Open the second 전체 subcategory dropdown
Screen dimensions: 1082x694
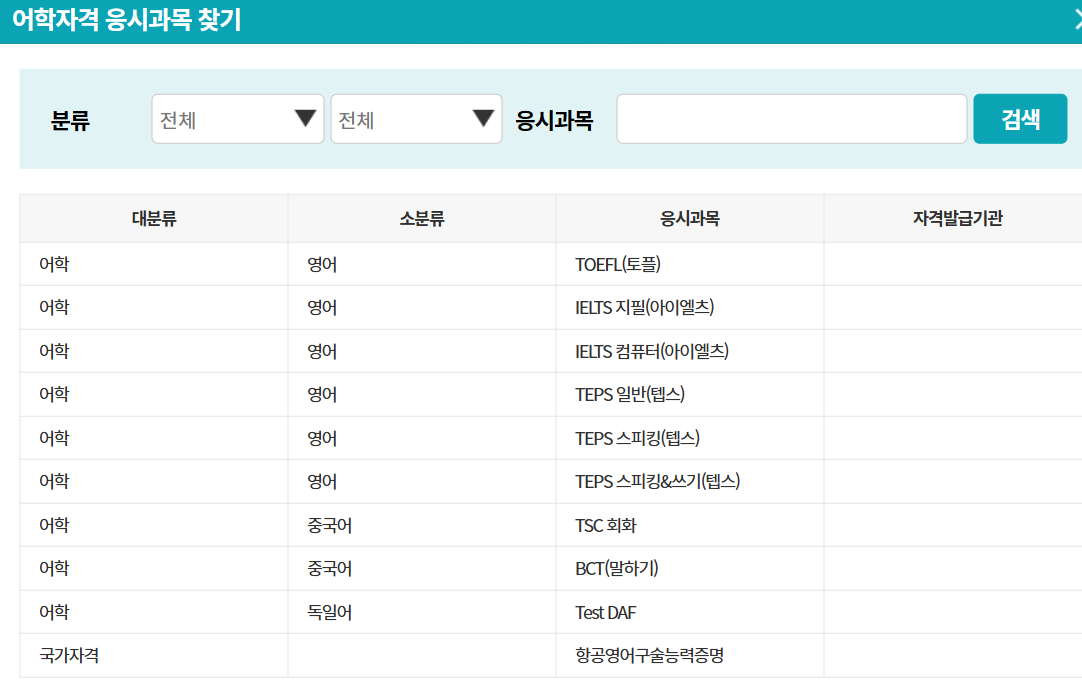coord(416,118)
